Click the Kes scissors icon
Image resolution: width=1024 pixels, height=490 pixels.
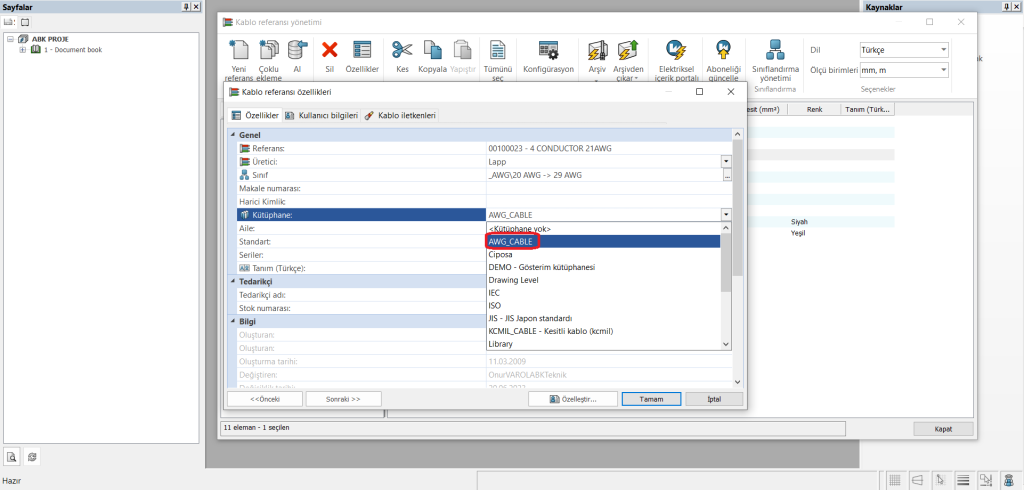(x=402, y=50)
